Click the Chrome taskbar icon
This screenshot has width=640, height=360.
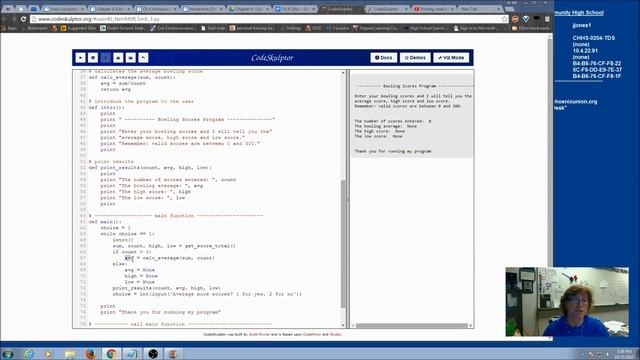point(111,354)
